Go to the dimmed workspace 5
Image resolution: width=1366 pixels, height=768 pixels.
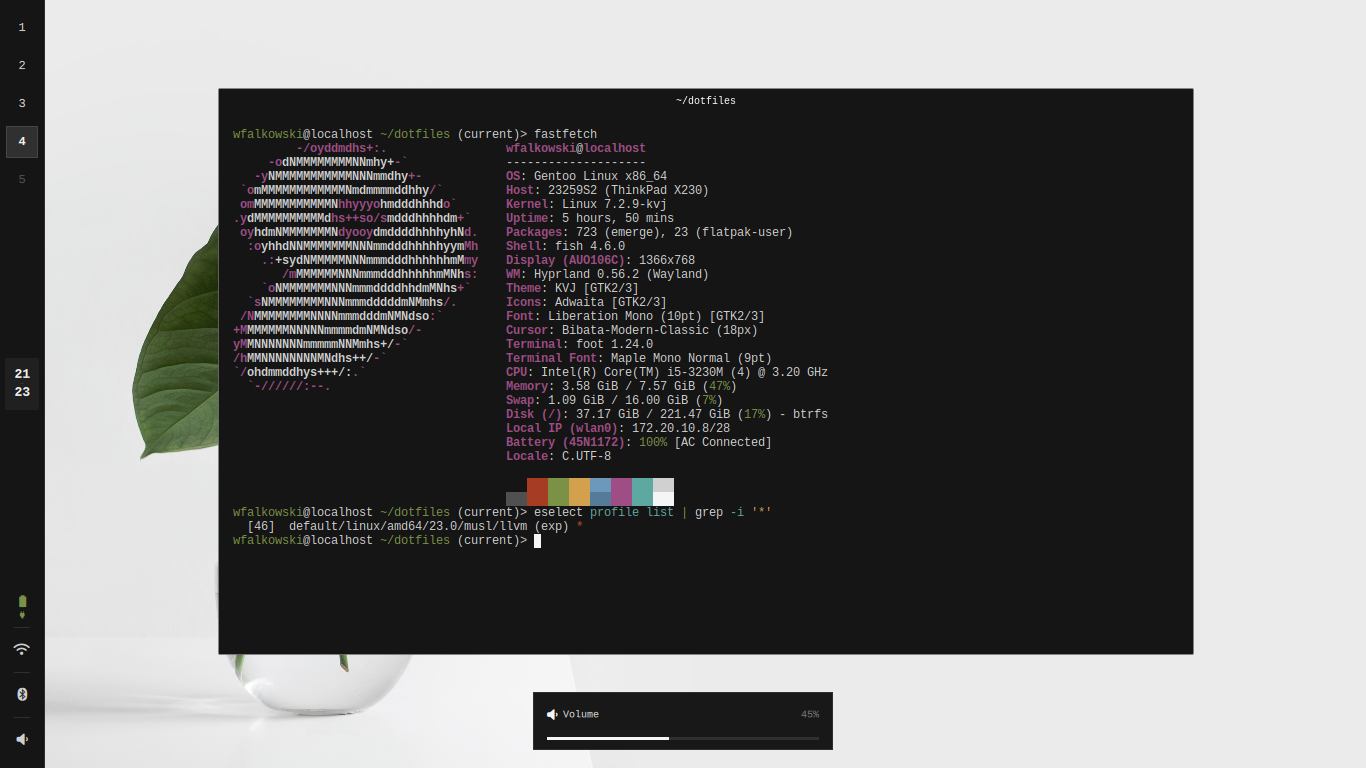(x=22, y=180)
